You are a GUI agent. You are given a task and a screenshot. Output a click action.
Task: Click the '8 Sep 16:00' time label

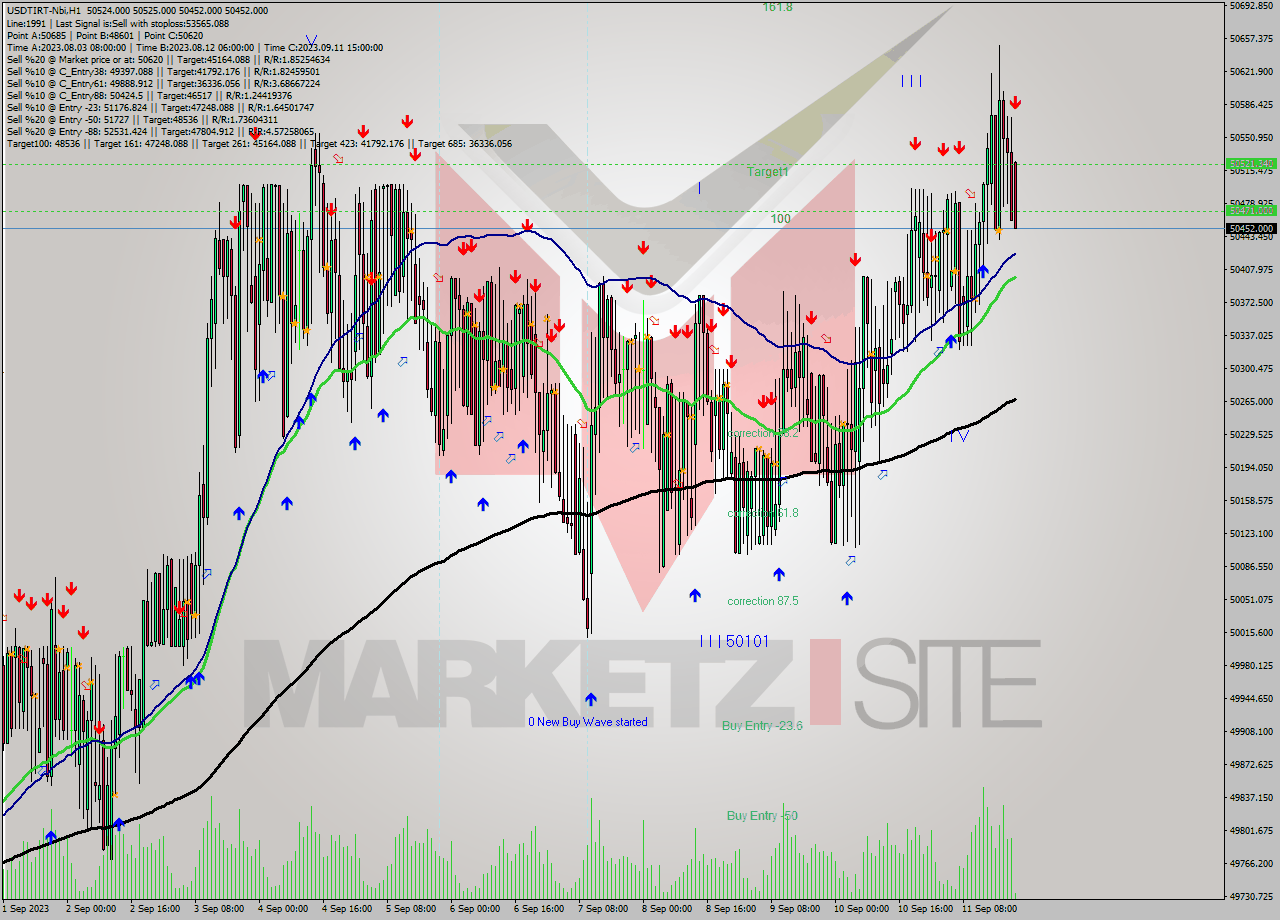731,910
